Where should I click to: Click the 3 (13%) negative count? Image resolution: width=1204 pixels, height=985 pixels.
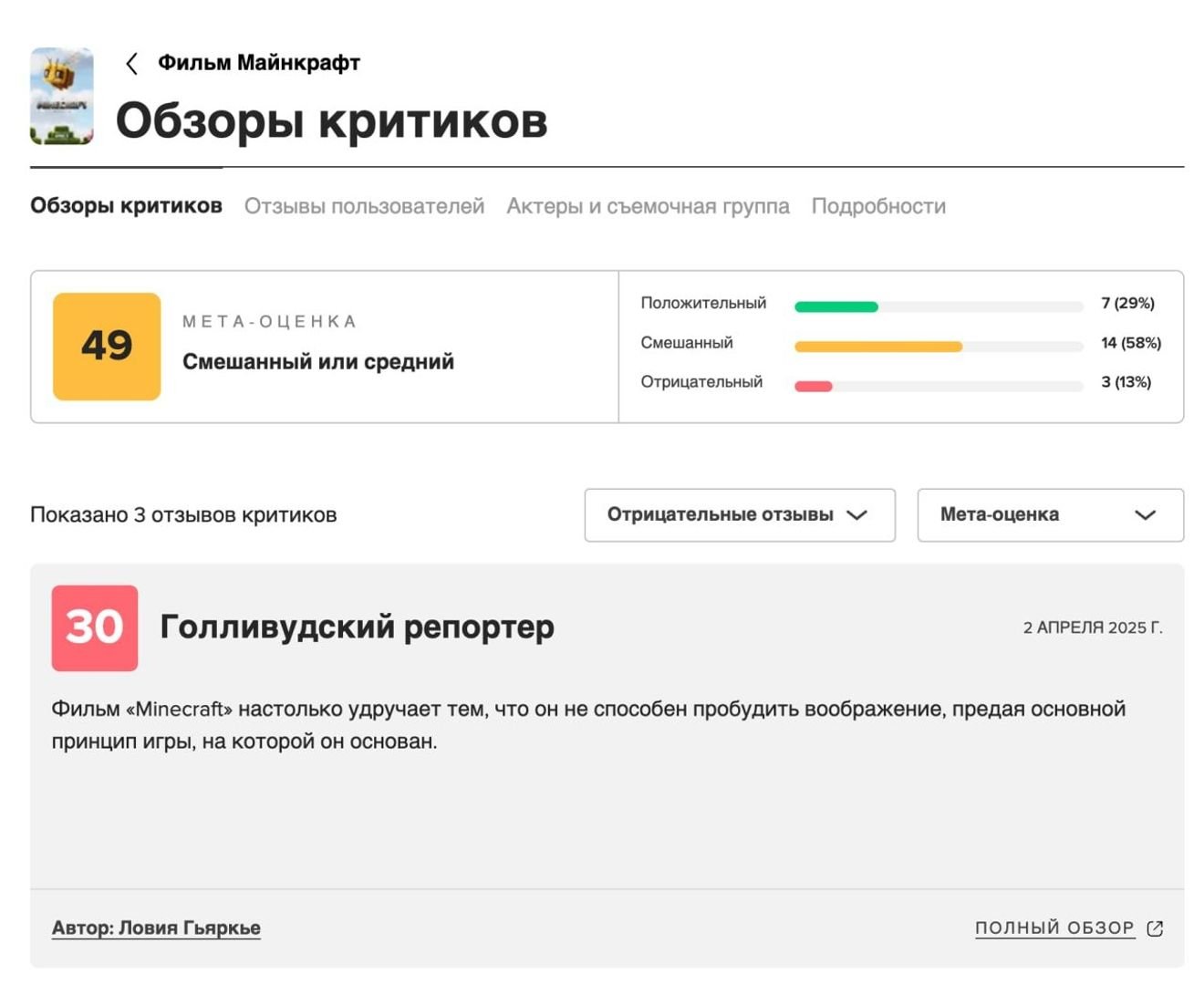pyautogui.click(x=1126, y=382)
